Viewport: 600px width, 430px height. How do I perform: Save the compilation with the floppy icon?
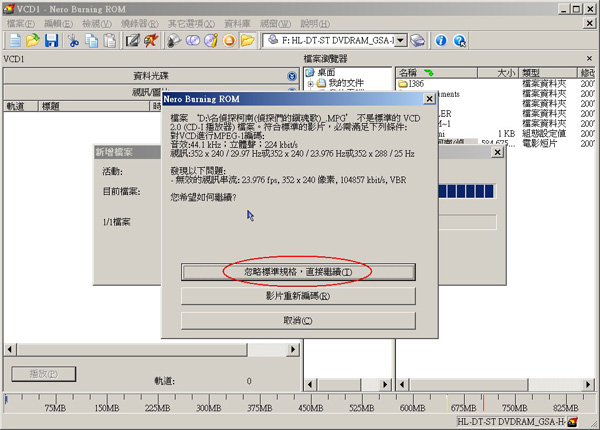click(x=51, y=40)
